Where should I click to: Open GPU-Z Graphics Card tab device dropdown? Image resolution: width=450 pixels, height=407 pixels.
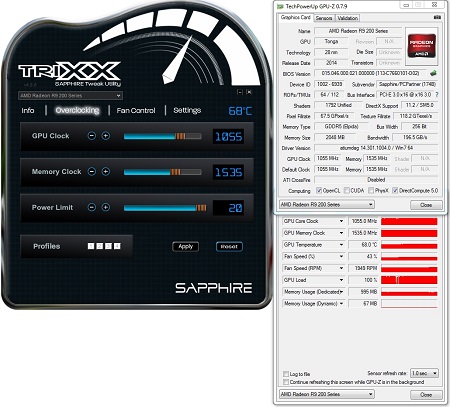327,204
